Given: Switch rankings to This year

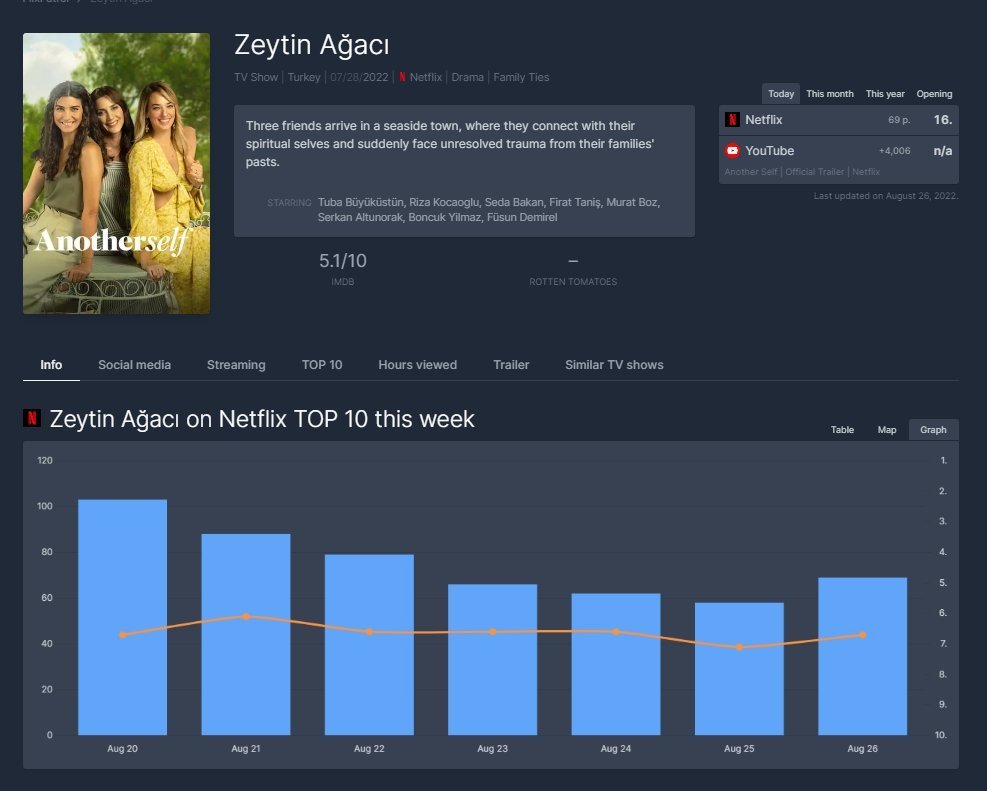Looking at the screenshot, I should click(x=885, y=94).
